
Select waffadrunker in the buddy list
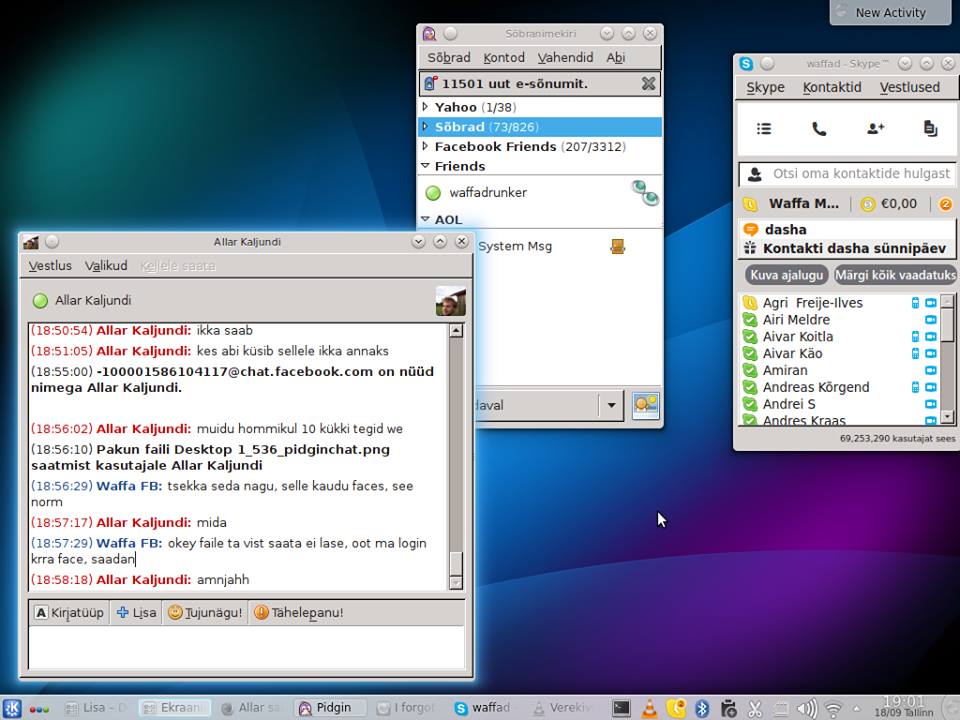point(539,193)
